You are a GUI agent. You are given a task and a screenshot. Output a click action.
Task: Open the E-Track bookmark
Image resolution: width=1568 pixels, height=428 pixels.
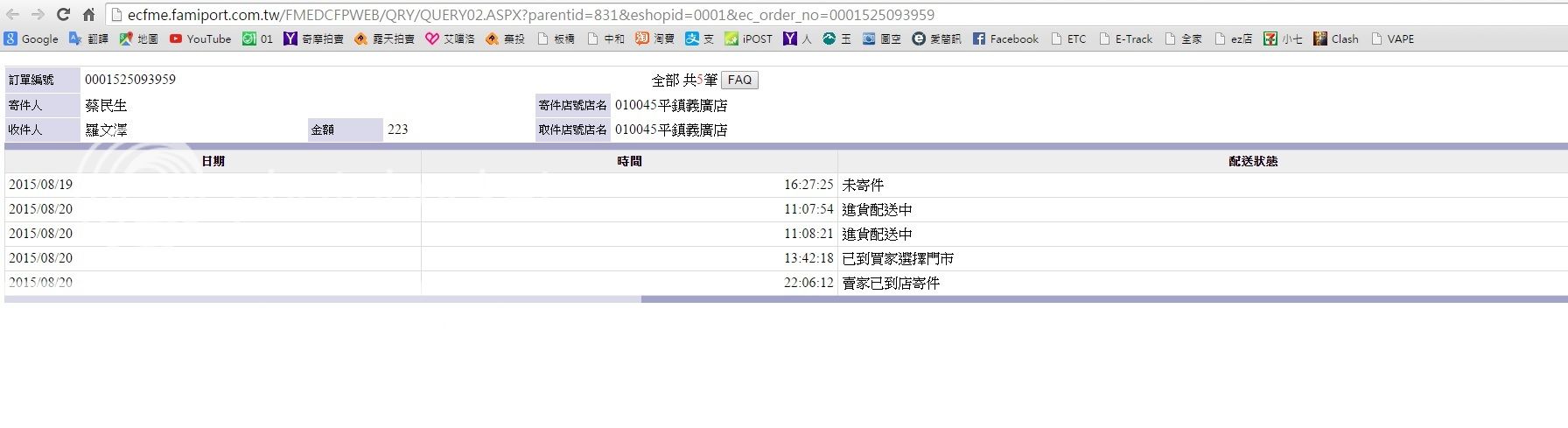(x=1126, y=39)
